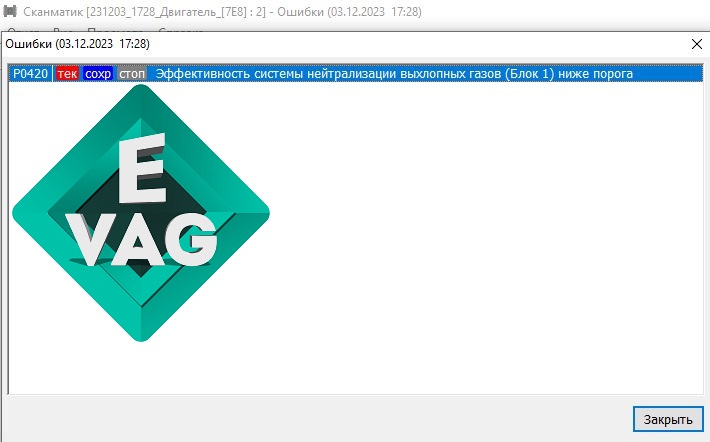Viewport: 710px width, 442px height.
Task: Close the Ошибки dialog with X
Action: (x=697, y=44)
